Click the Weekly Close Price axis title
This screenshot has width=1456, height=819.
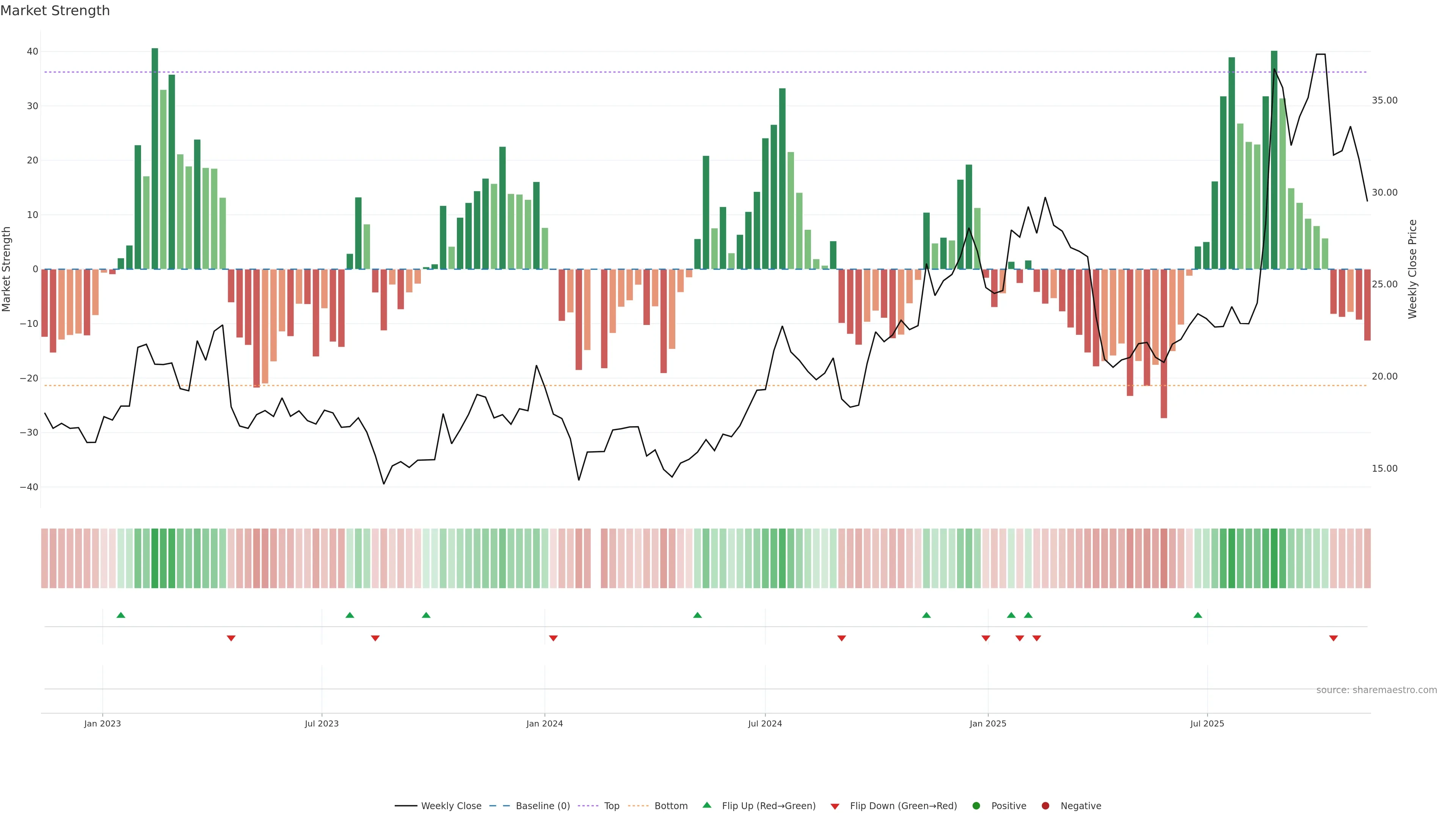click(x=1412, y=269)
